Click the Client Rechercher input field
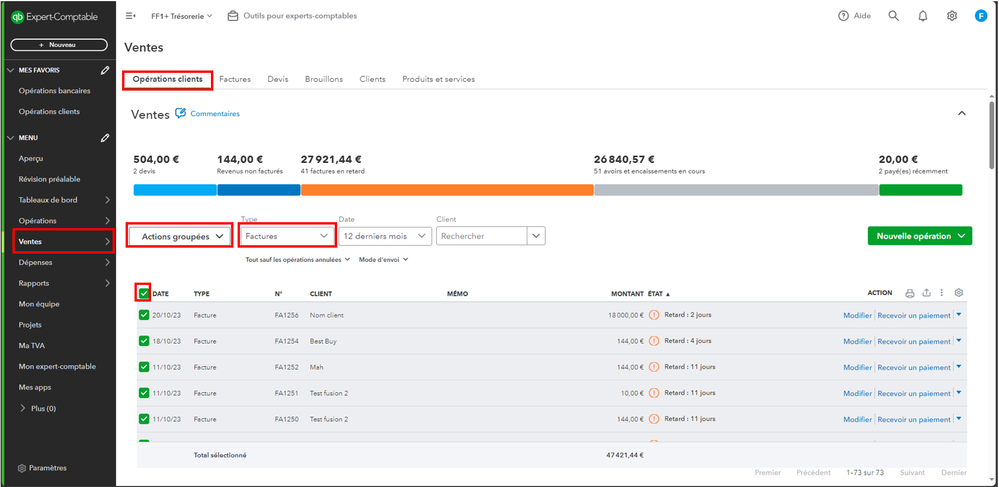Viewport: 999px width, 487px height. pyautogui.click(x=482, y=236)
